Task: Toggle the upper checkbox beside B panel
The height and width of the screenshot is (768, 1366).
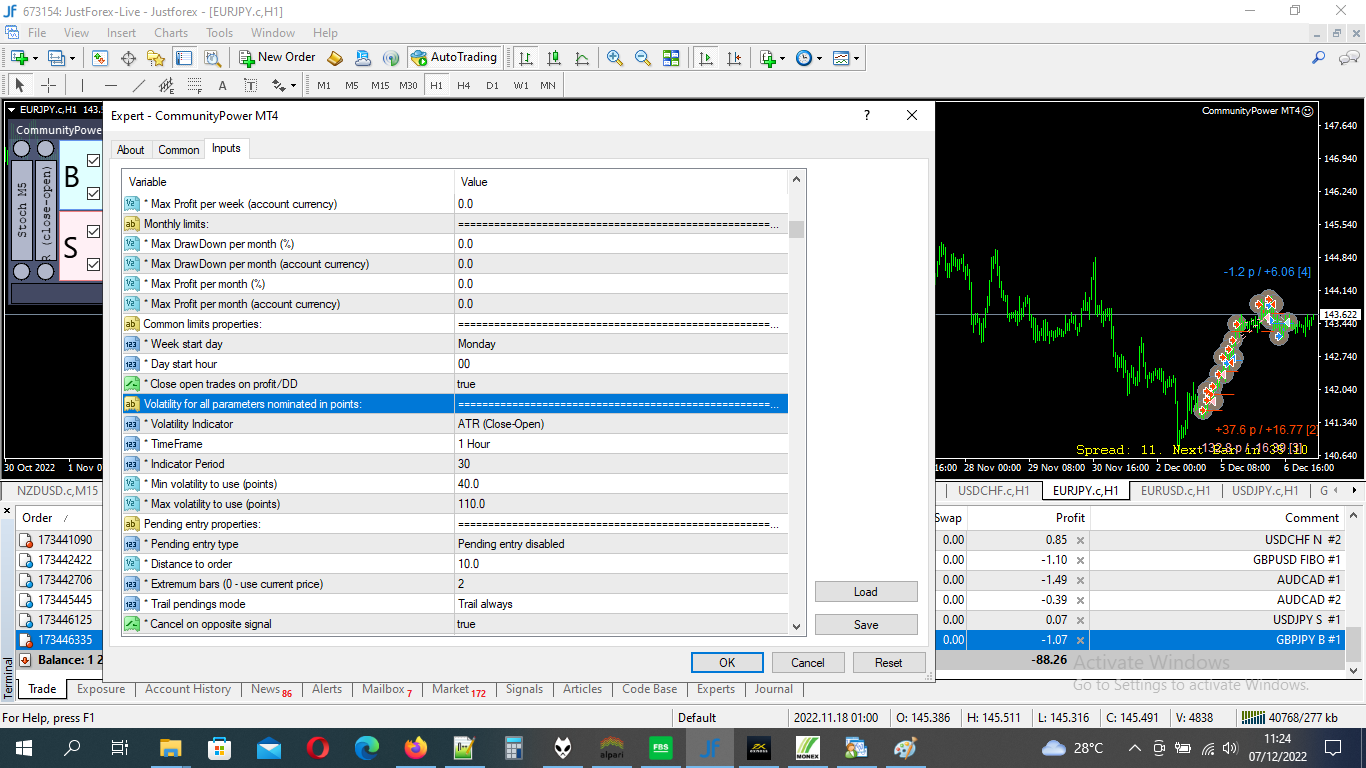Action: click(93, 160)
